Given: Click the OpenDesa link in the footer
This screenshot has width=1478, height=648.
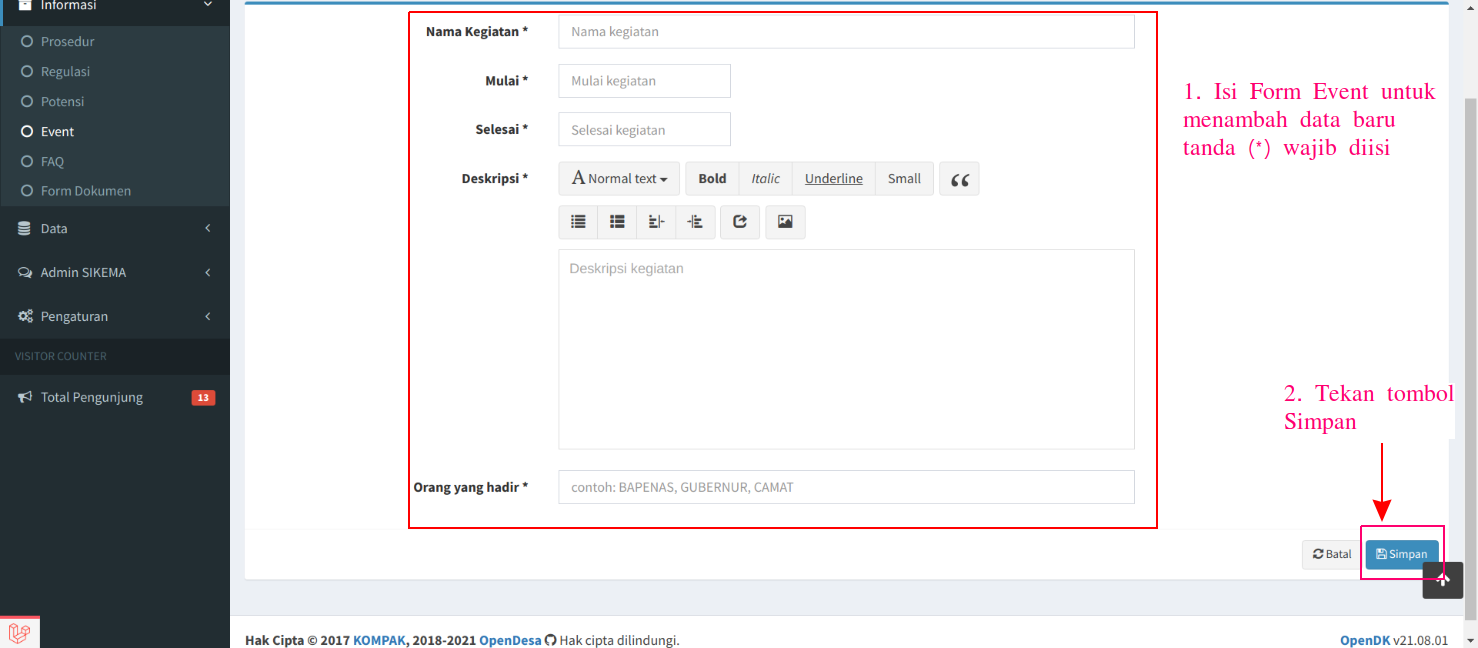Looking at the screenshot, I should pyautogui.click(x=510, y=640).
